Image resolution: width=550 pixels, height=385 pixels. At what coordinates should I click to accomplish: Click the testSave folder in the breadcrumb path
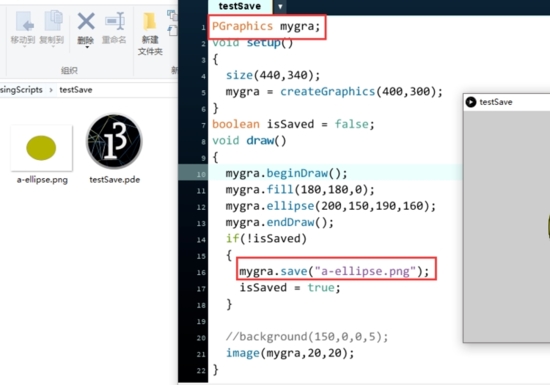(76, 90)
